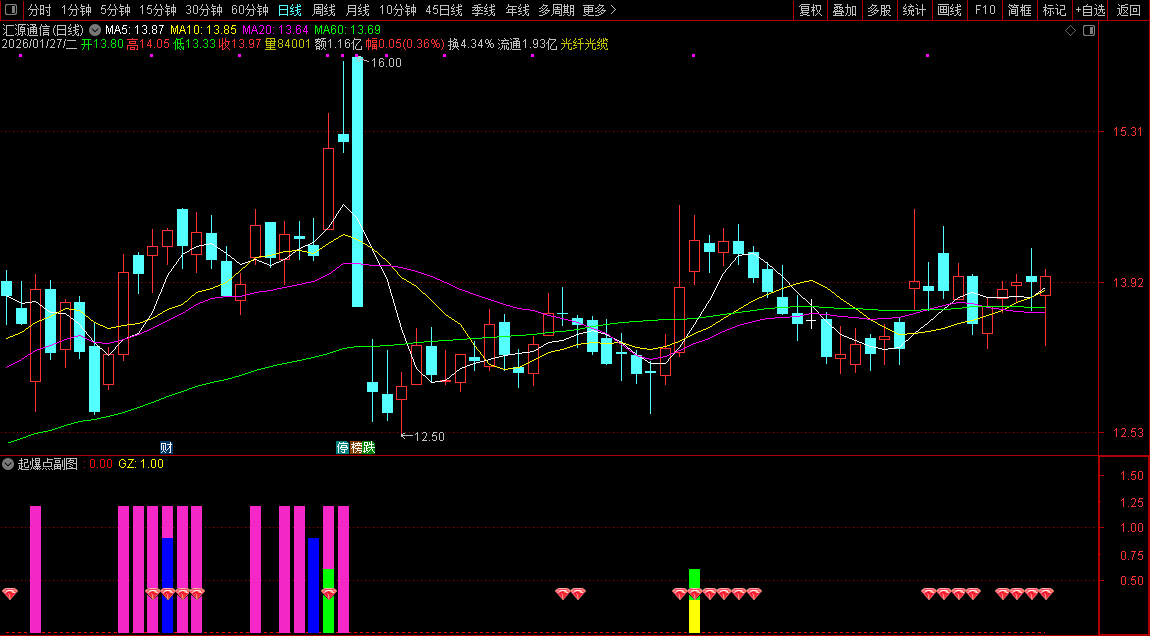Click the 标记 button

click(1055, 10)
